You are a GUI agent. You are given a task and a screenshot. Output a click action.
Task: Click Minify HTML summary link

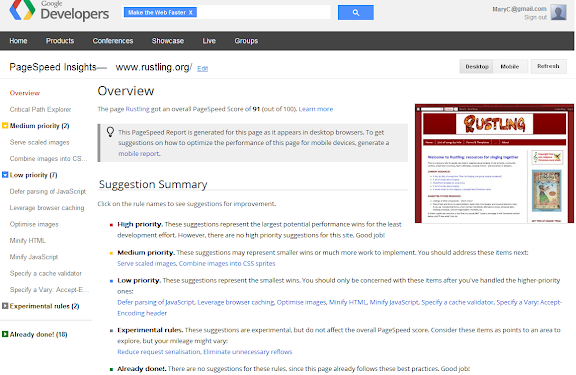[348, 302]
